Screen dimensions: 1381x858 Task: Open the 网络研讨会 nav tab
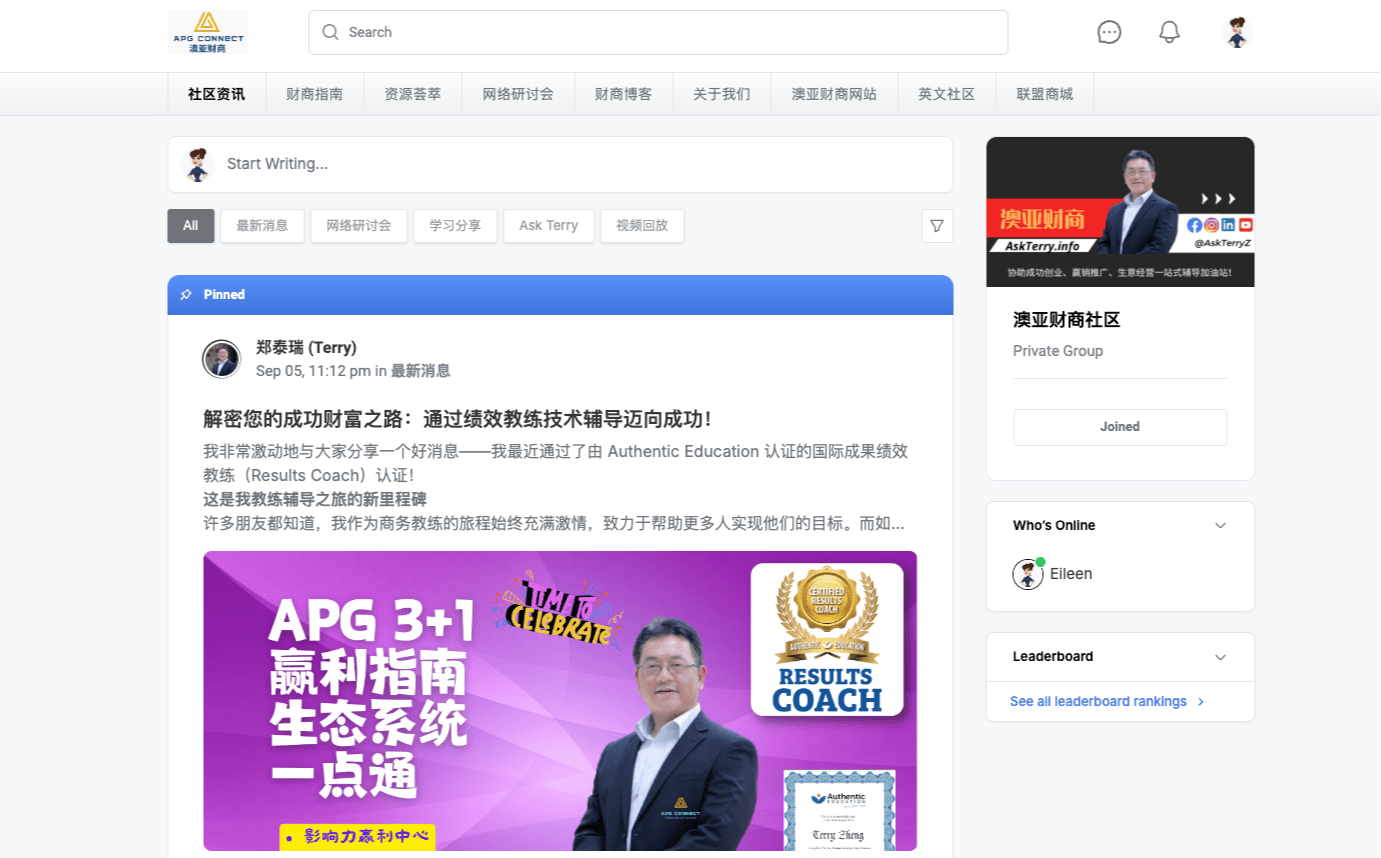(x=518, y=94)
